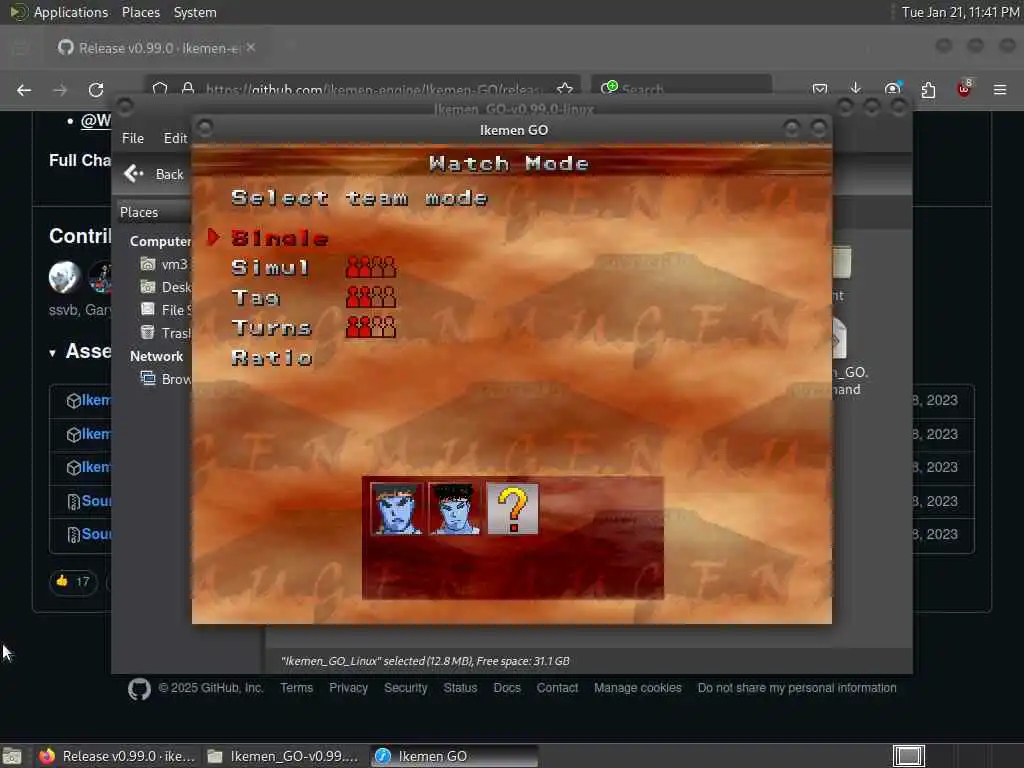Switch to Ikemen_GO-v0.99 folder taskbar item
Screen dimensions: 1024x768
(285, 756)
